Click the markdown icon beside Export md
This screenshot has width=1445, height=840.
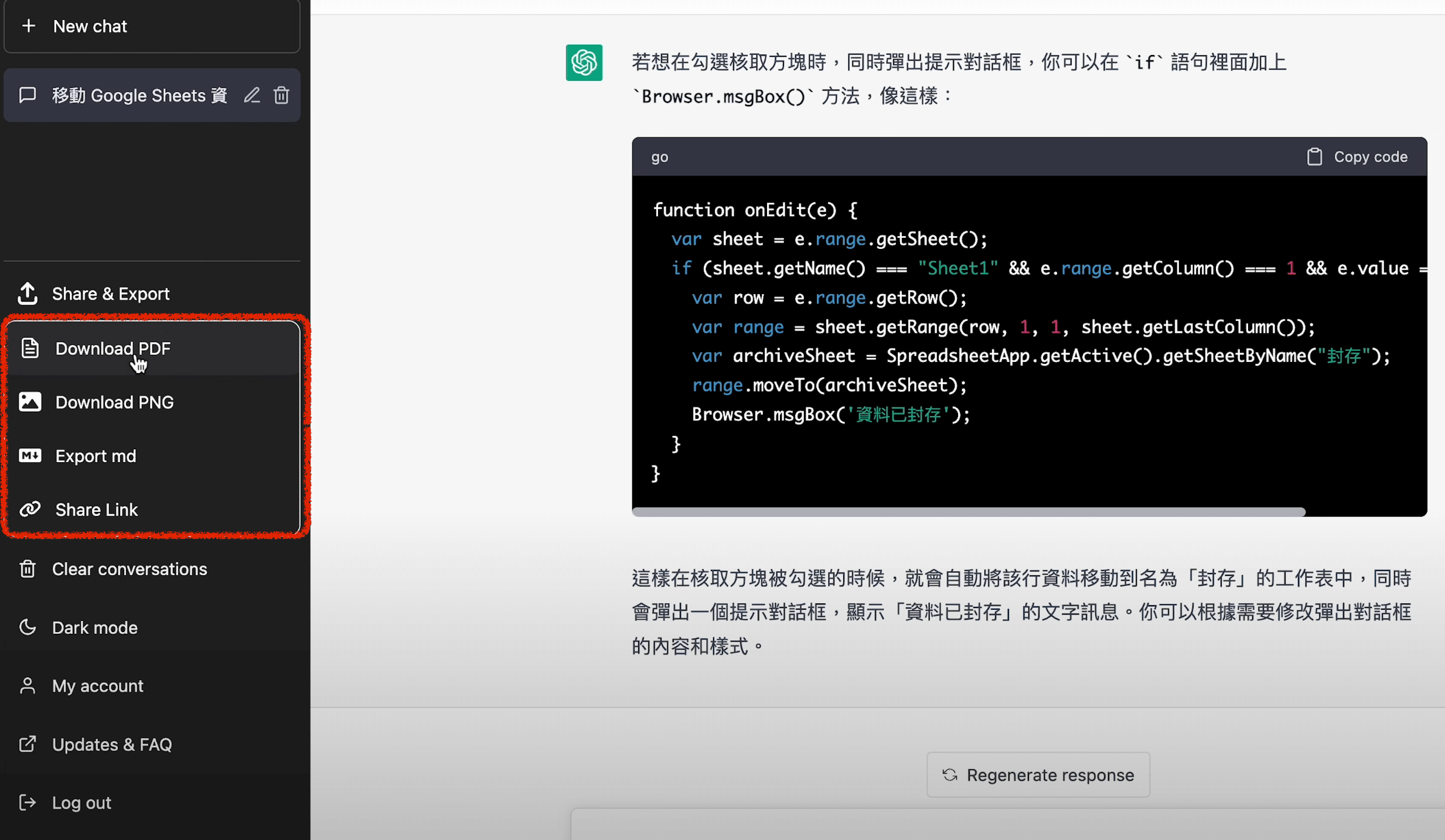click(x=30, y=456)
